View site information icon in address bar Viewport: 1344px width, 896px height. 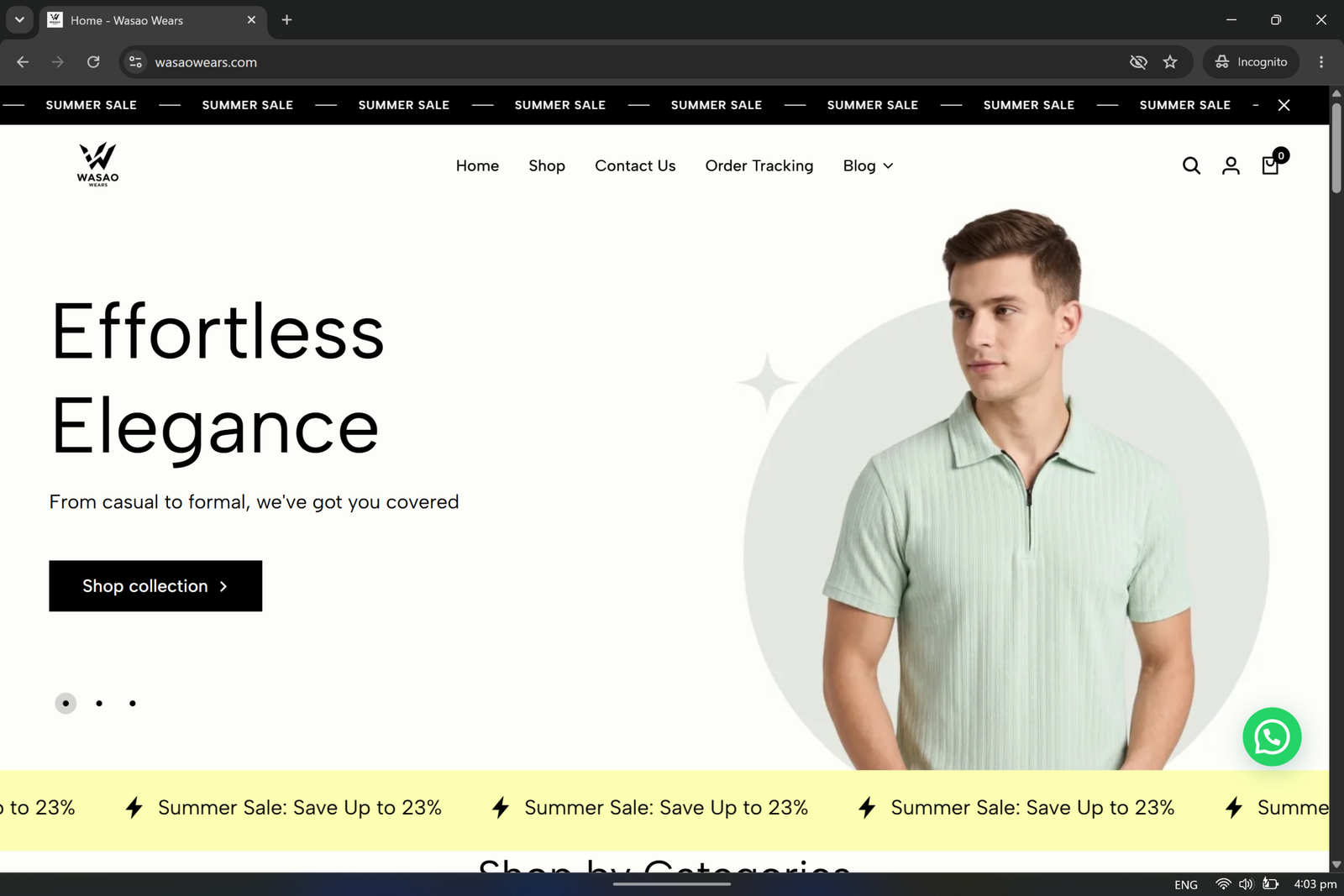135,62
